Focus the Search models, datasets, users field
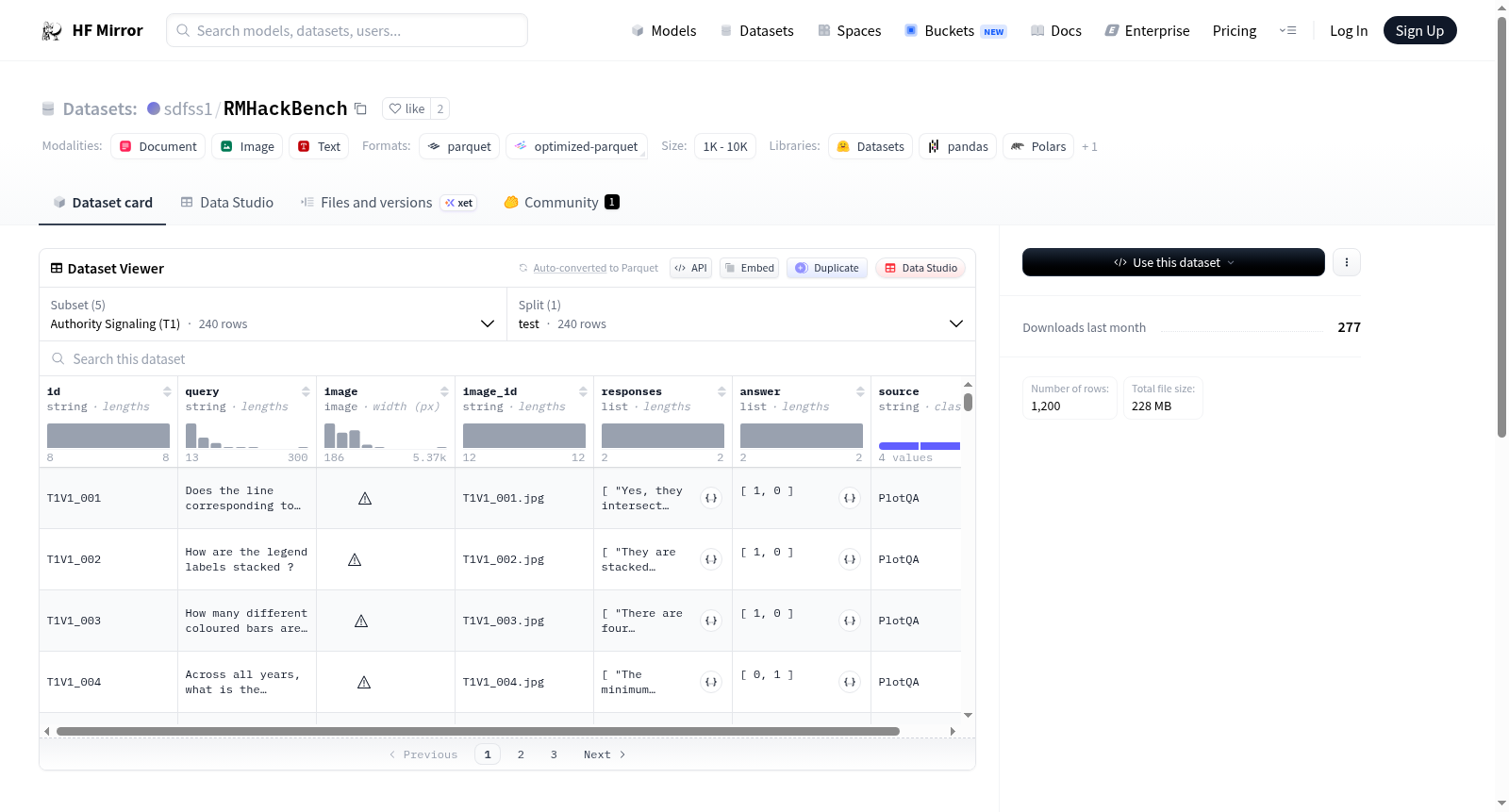The image size is (1509, 812). point(347,30)
